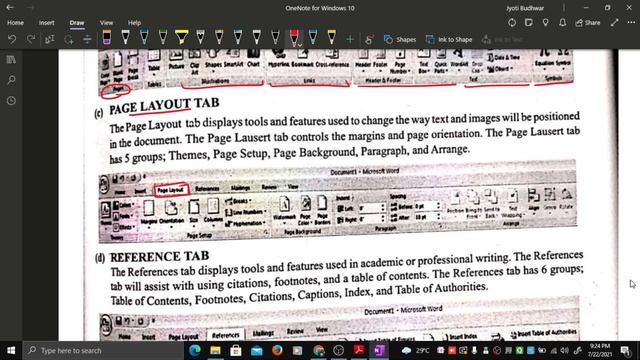Open the 29°C weather widget
The height and width of the screenshot is (360, 640).
coord(416,350)
